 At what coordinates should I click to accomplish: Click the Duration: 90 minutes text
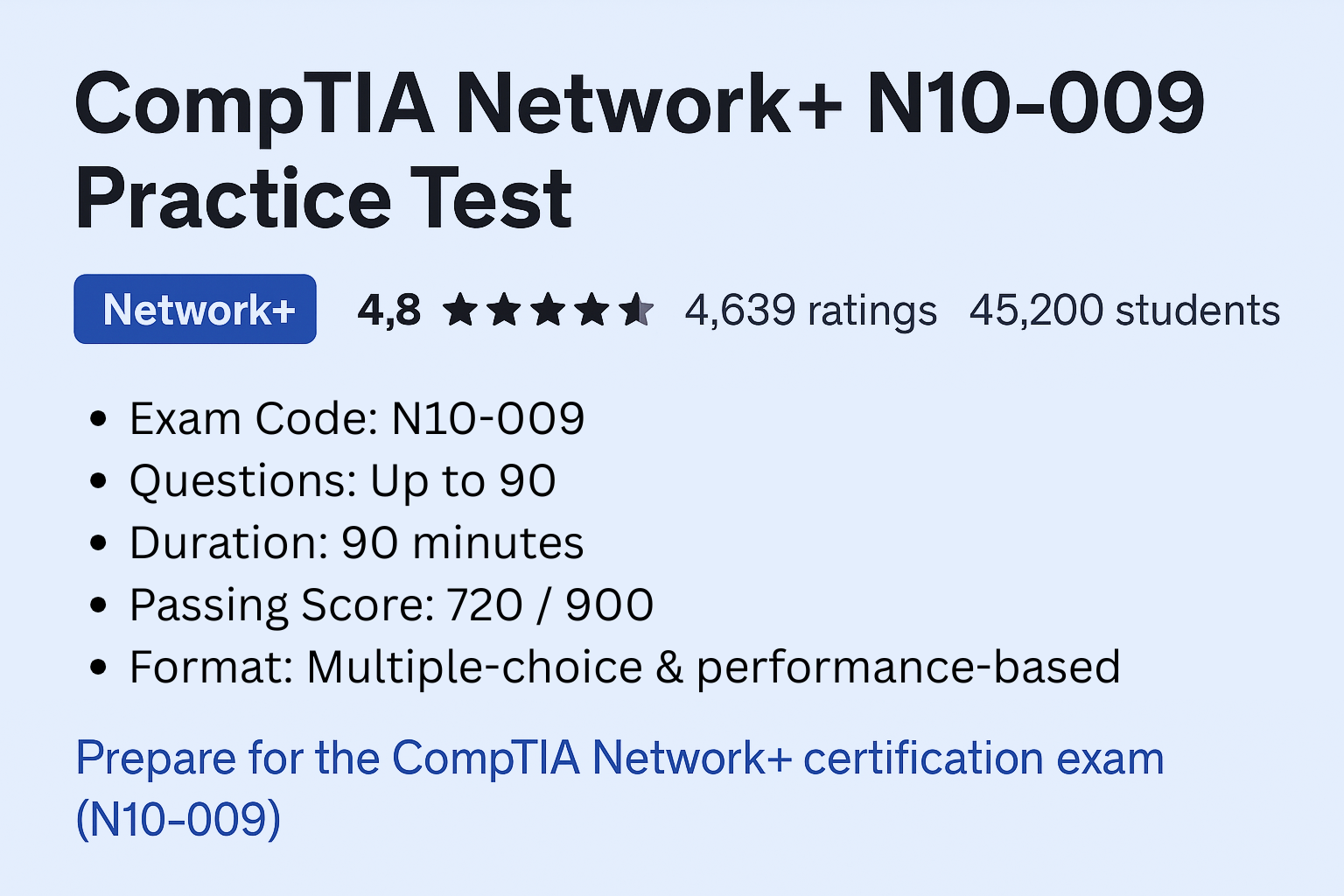(357, 543)
